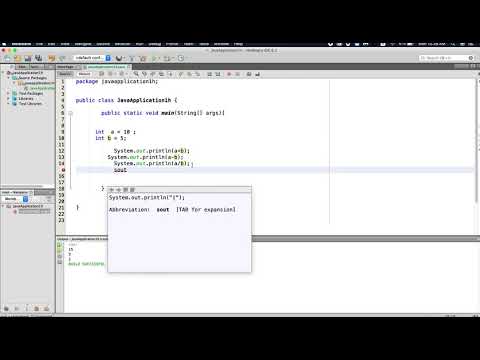Expand the Test Libraries node
This screenshot has width=480, height=360.
tap(9, 104)
